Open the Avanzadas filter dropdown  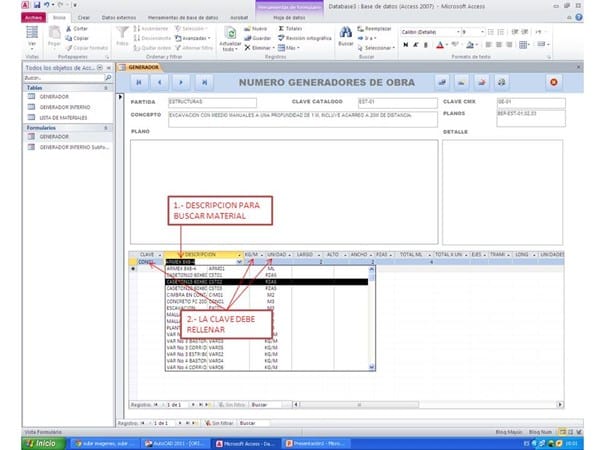193,38
